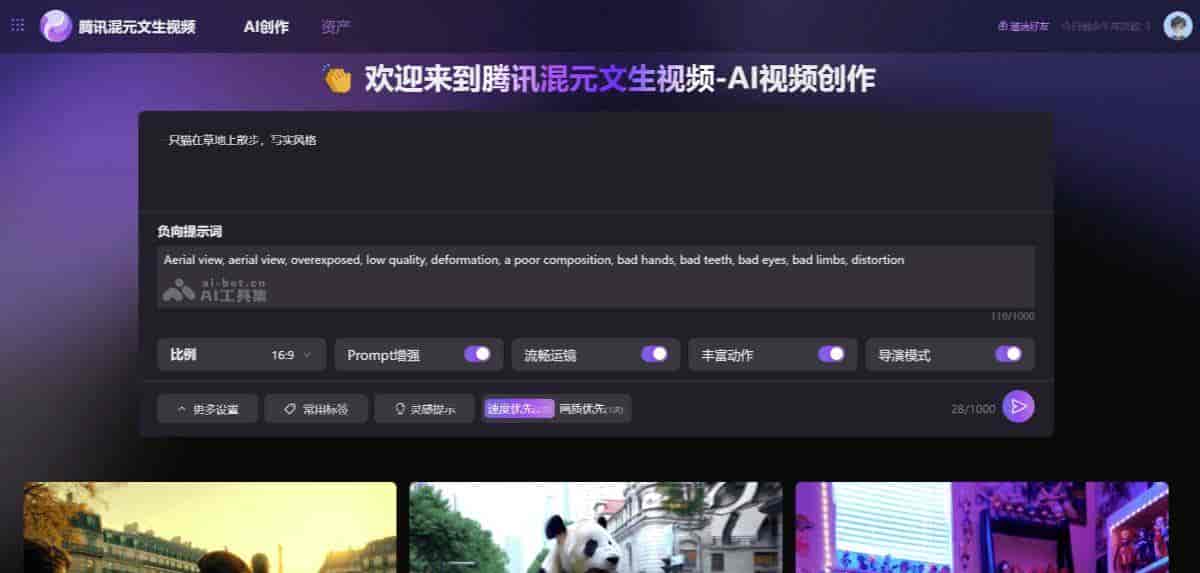Click the 邀请好友 invite link
The width and height of the screenshot is (1200, 573).
(1023, 27)
